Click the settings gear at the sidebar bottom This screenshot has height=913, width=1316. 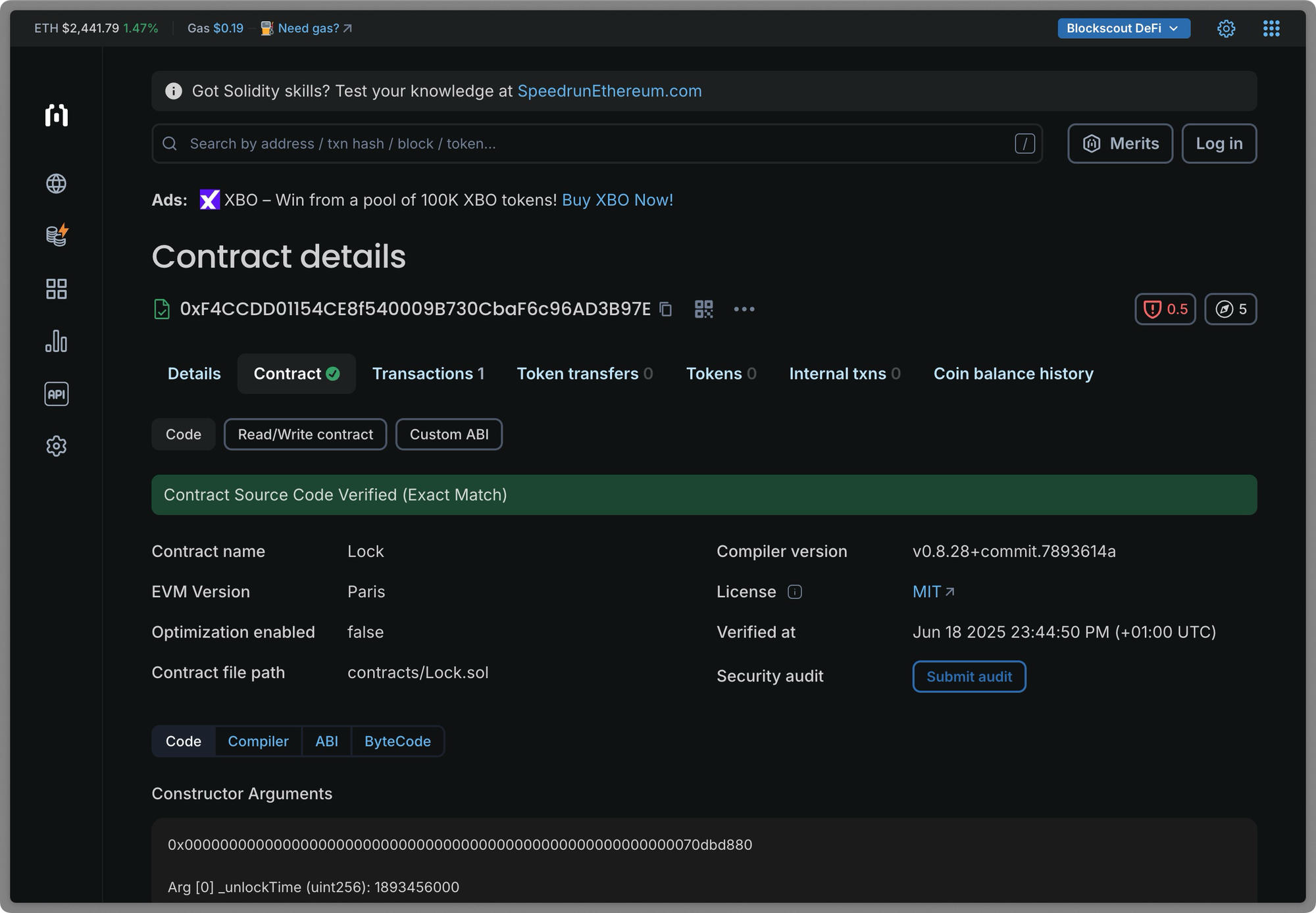coord(56,446)
